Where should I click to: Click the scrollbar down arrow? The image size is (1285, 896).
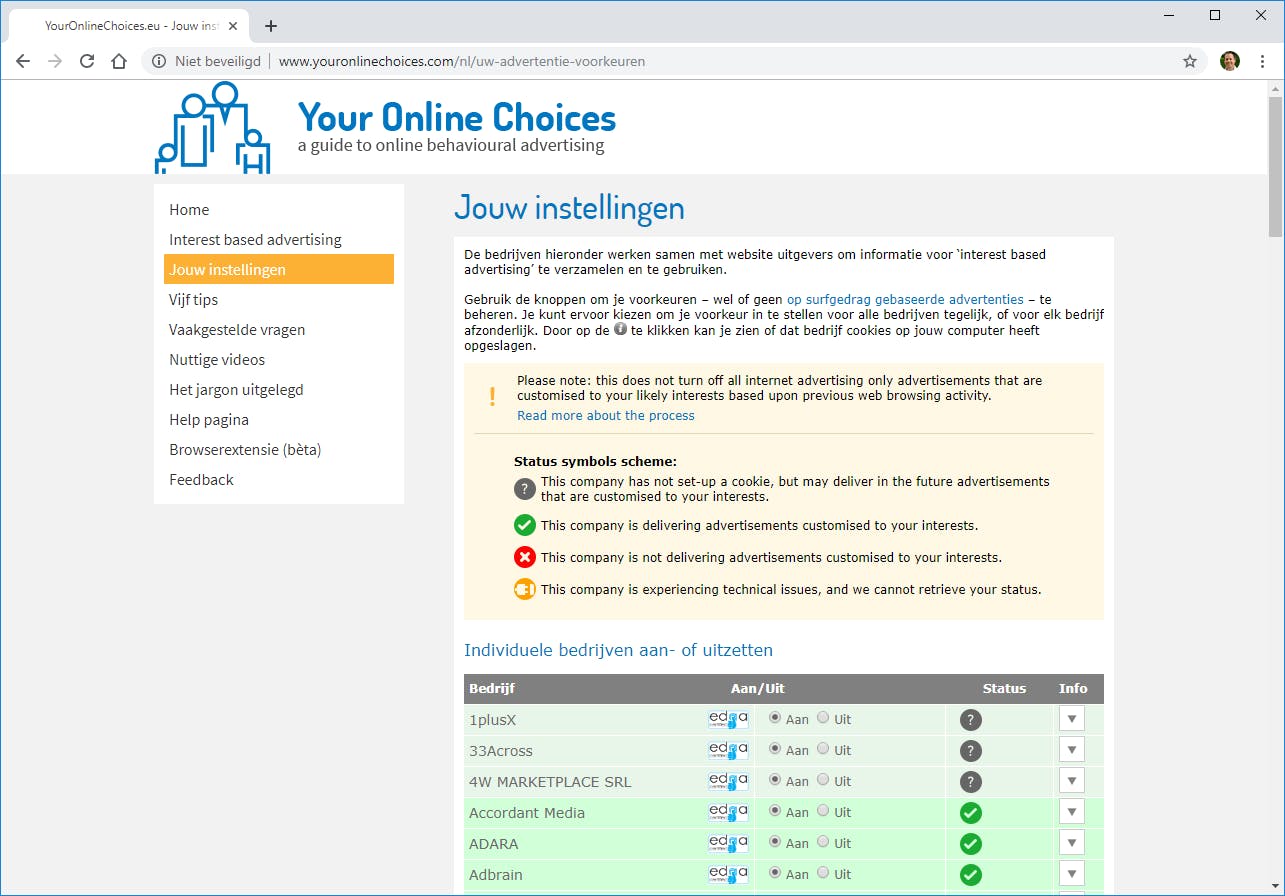[1276, 887]
